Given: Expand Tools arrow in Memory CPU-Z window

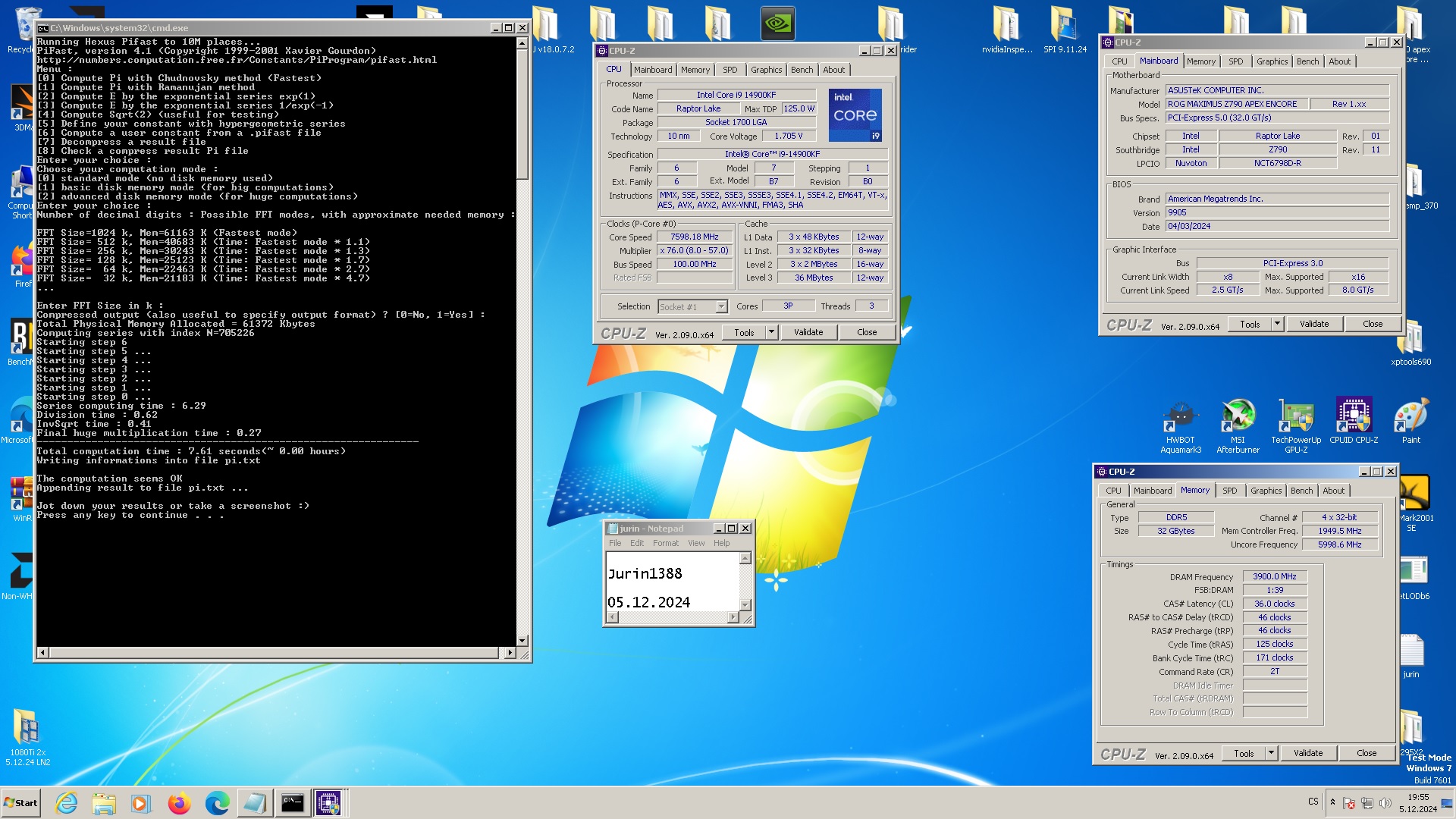Looking at the screenshot, I should 1271,753.
